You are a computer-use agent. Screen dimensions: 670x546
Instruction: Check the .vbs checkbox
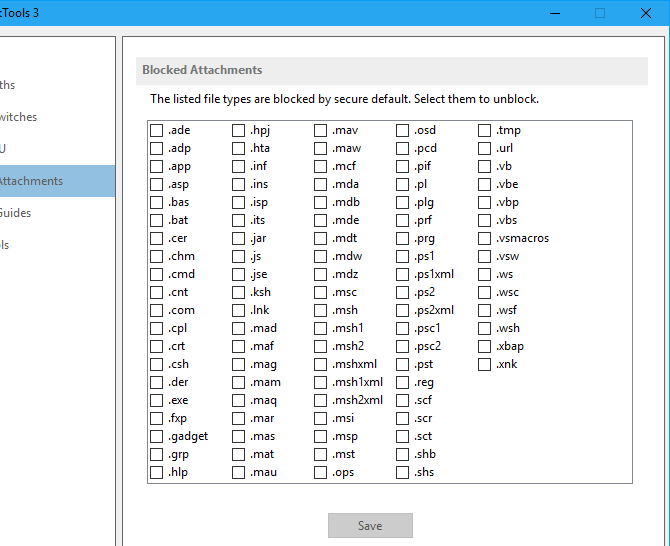click(x=485, y=220)
